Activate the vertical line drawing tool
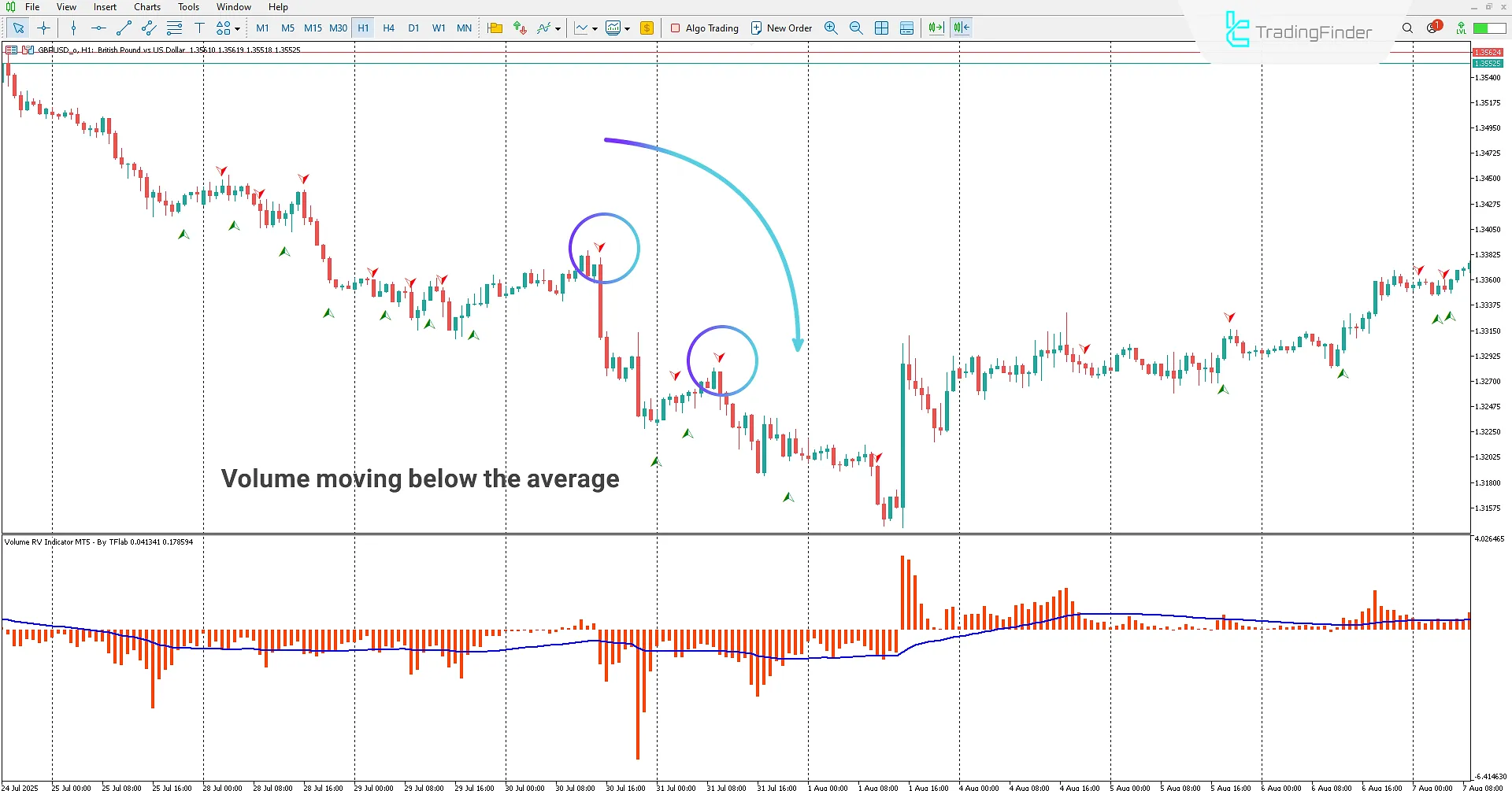The height and width of the screenshot is (791, 1512). 73,28
